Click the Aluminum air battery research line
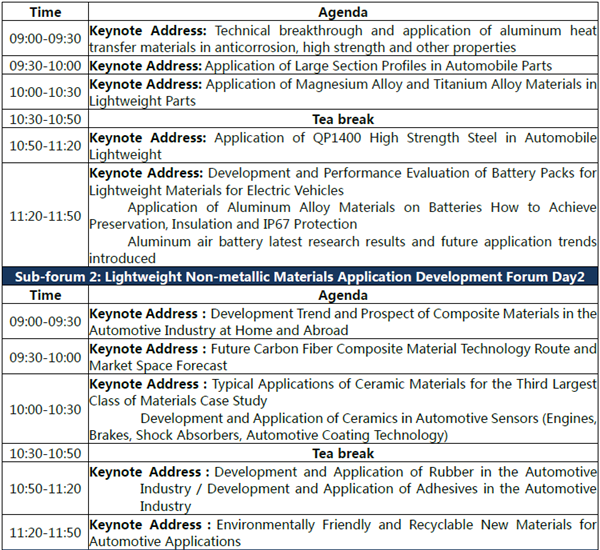The height and width of the screenshot is (550, 600). coord(362,242)
